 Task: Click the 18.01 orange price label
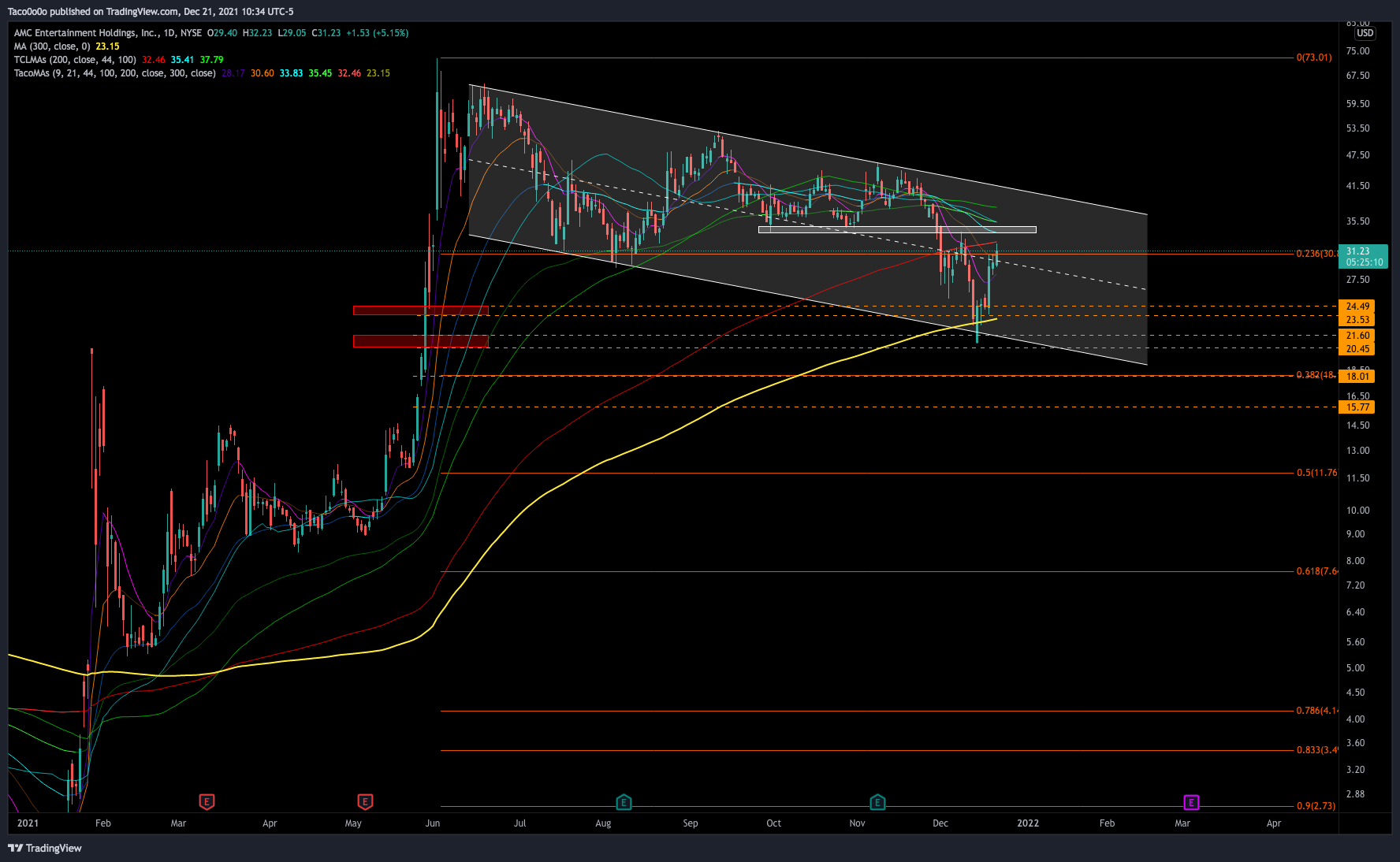(x=1357, y=377)
